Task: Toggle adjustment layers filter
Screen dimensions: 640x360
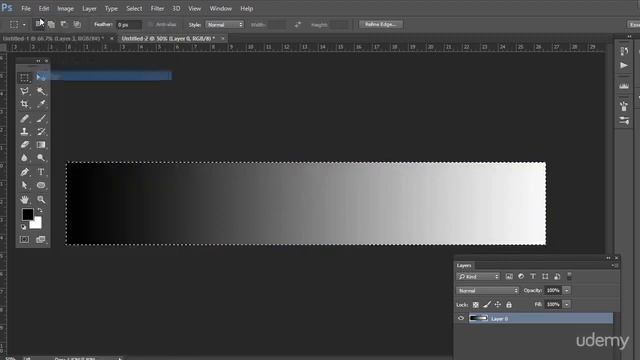Action: click(x=521, y=277)
